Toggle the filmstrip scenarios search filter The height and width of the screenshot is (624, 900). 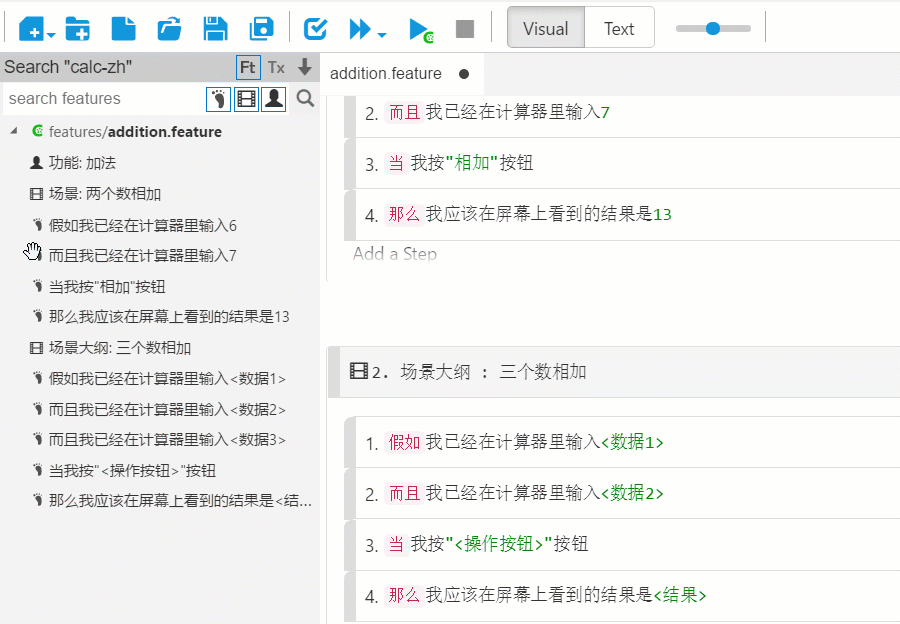245,98
